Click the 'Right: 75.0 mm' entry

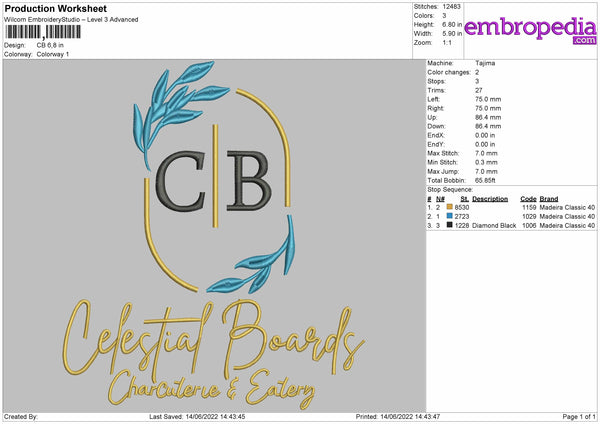coord(464,108)
